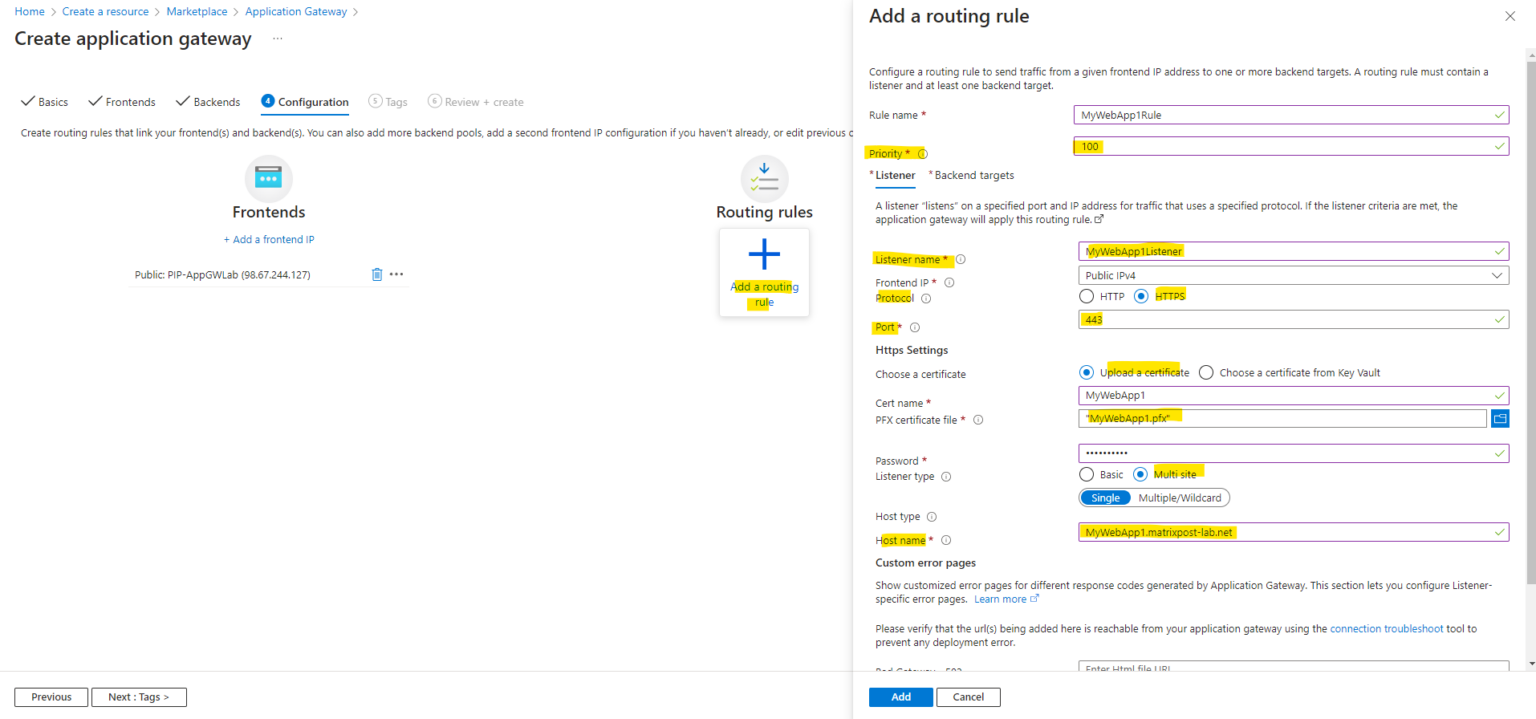
Task: Click the Add button to save the rule
Action: click(900, 697)
